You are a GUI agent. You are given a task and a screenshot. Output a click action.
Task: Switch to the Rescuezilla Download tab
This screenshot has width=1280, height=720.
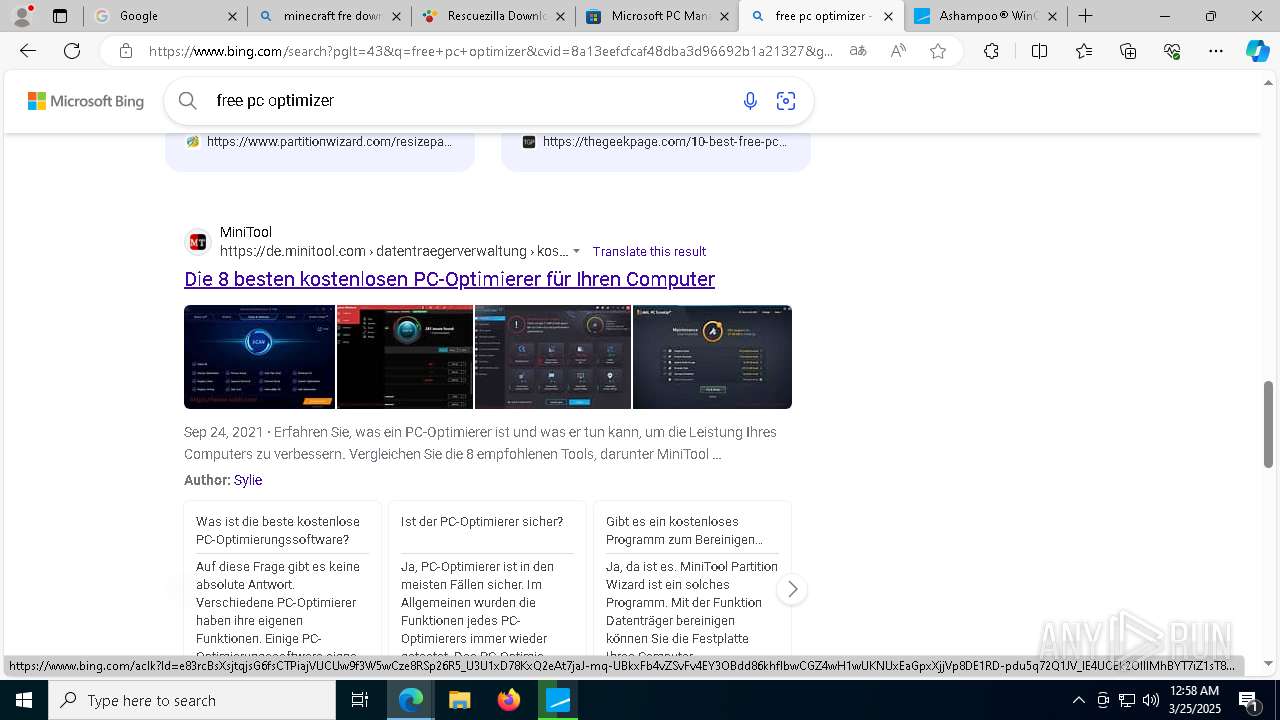tap(493, 16)
